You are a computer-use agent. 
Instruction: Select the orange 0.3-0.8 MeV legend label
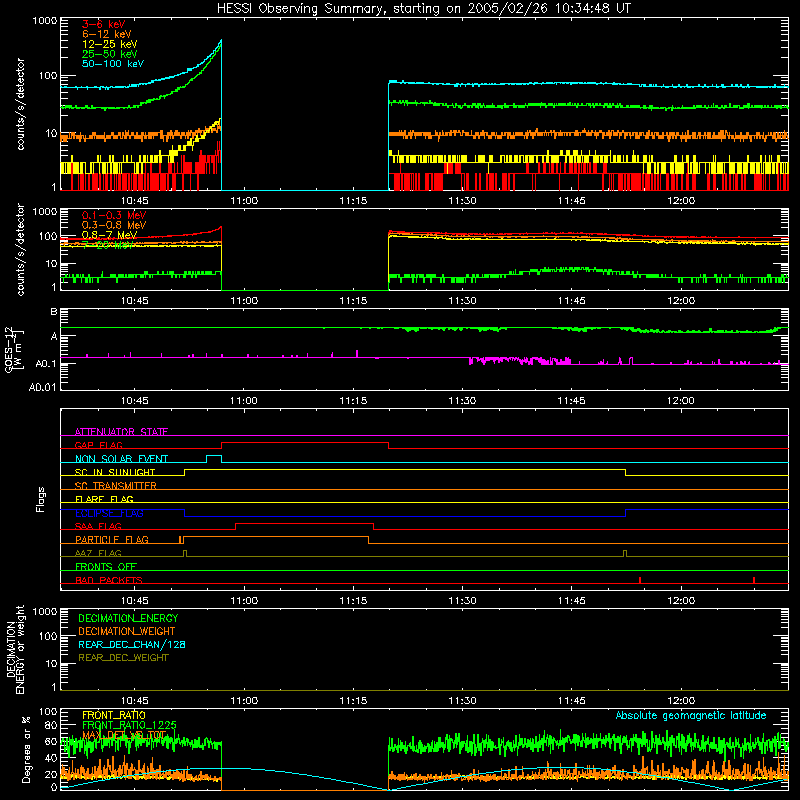(114, 225)
